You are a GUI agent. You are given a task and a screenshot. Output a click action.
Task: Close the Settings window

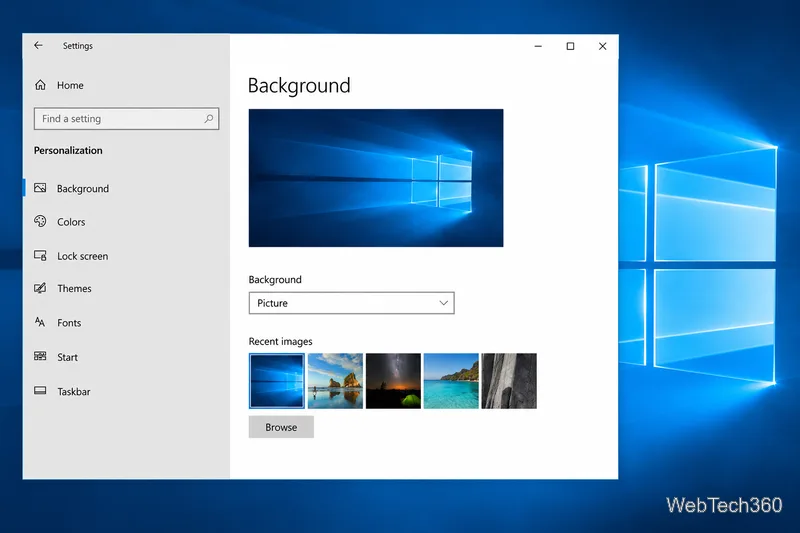point(603,46)
